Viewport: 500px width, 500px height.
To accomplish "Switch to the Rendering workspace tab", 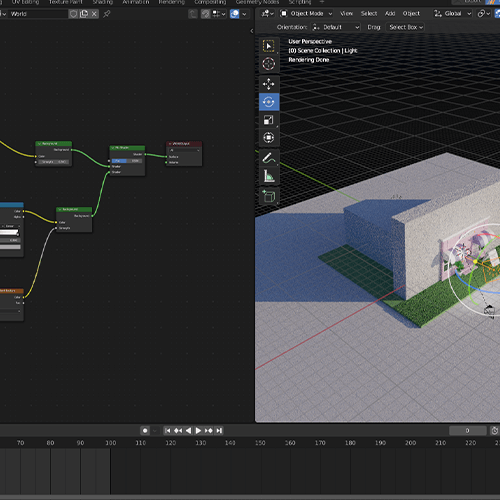I will click(171, 2).
